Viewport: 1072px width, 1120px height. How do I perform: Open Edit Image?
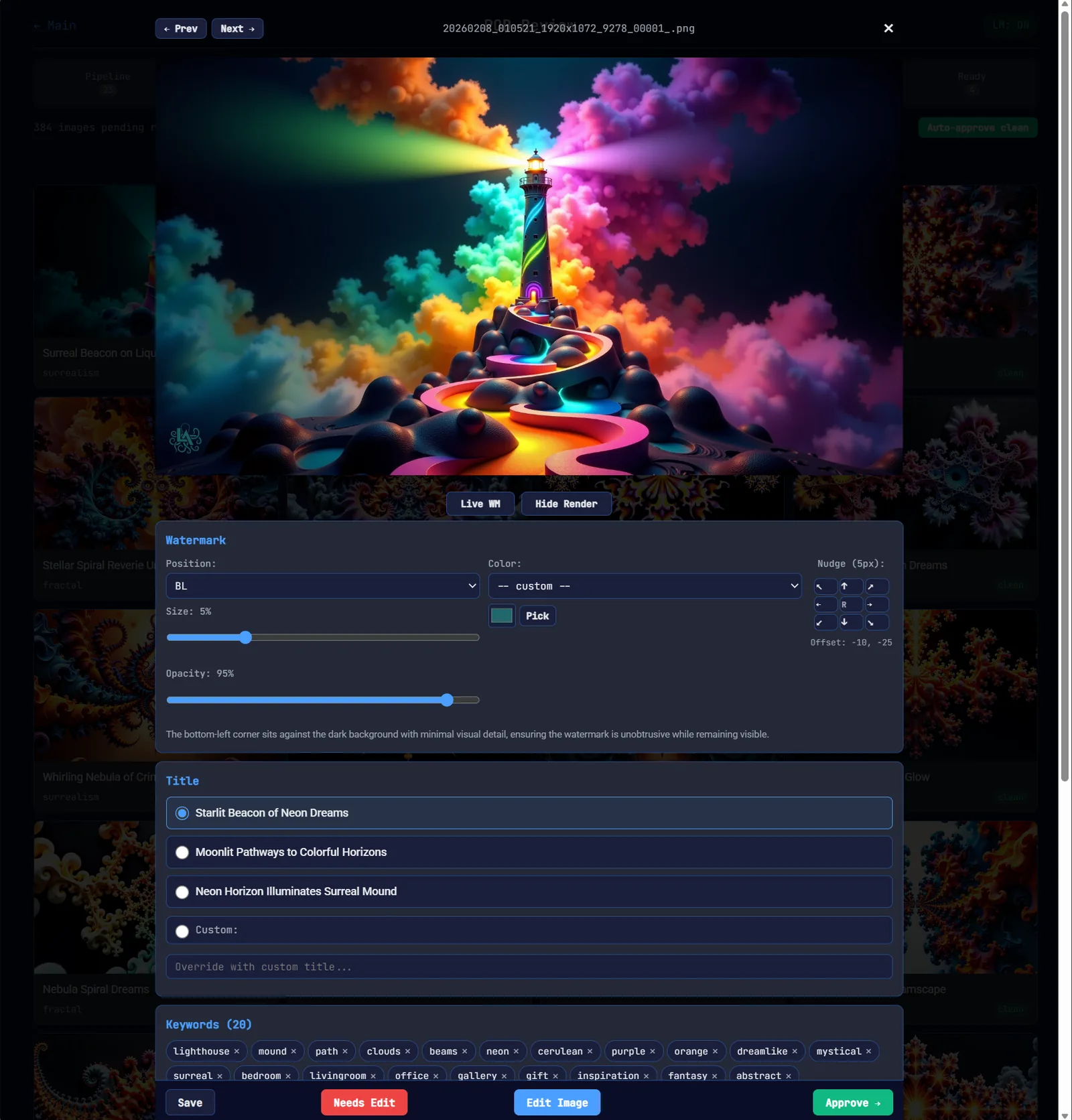[x=557, y=1103]
